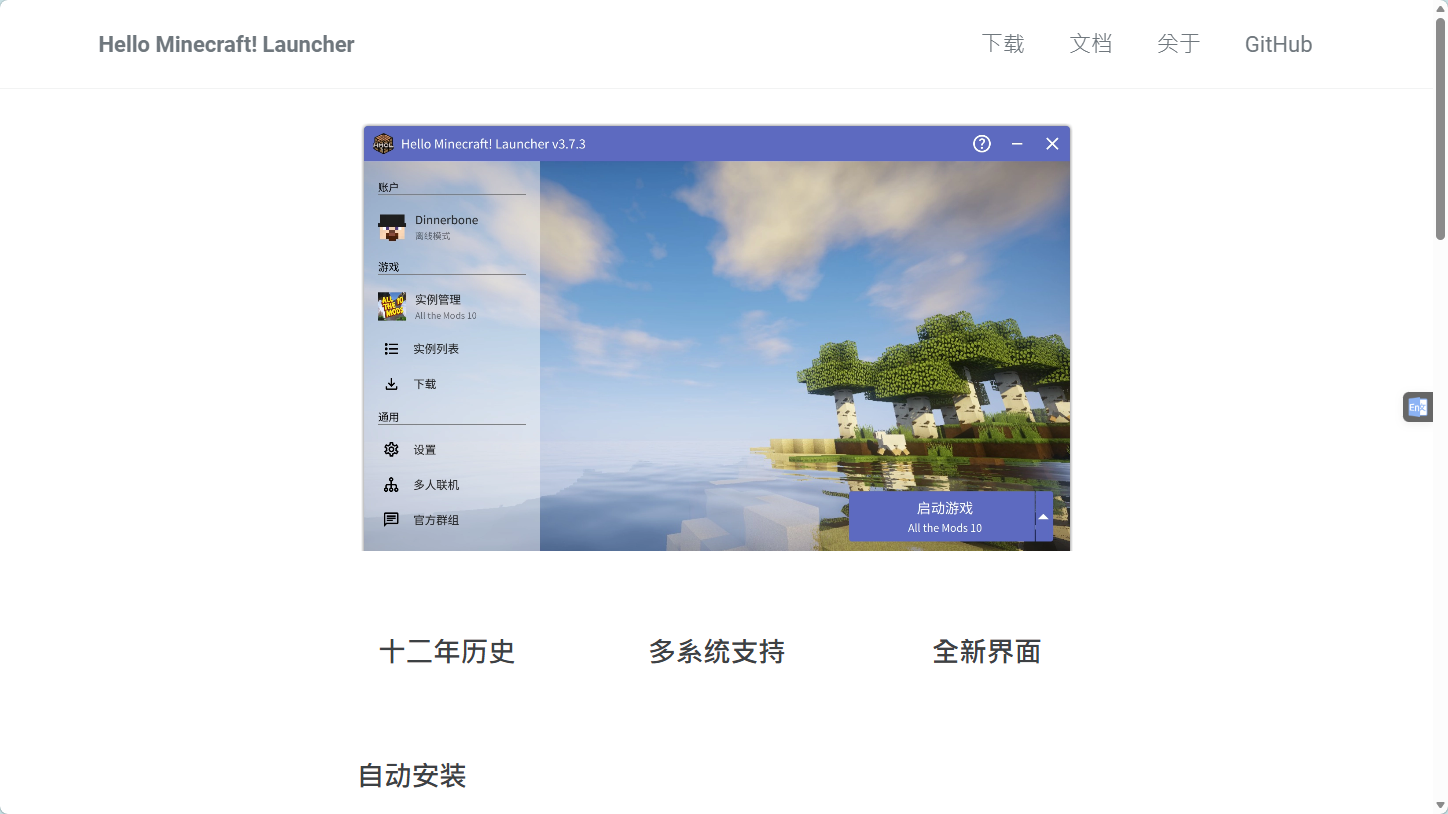
Task: Expand the arrow beside the 启动游戏 button
Action: coord(1044,517)
